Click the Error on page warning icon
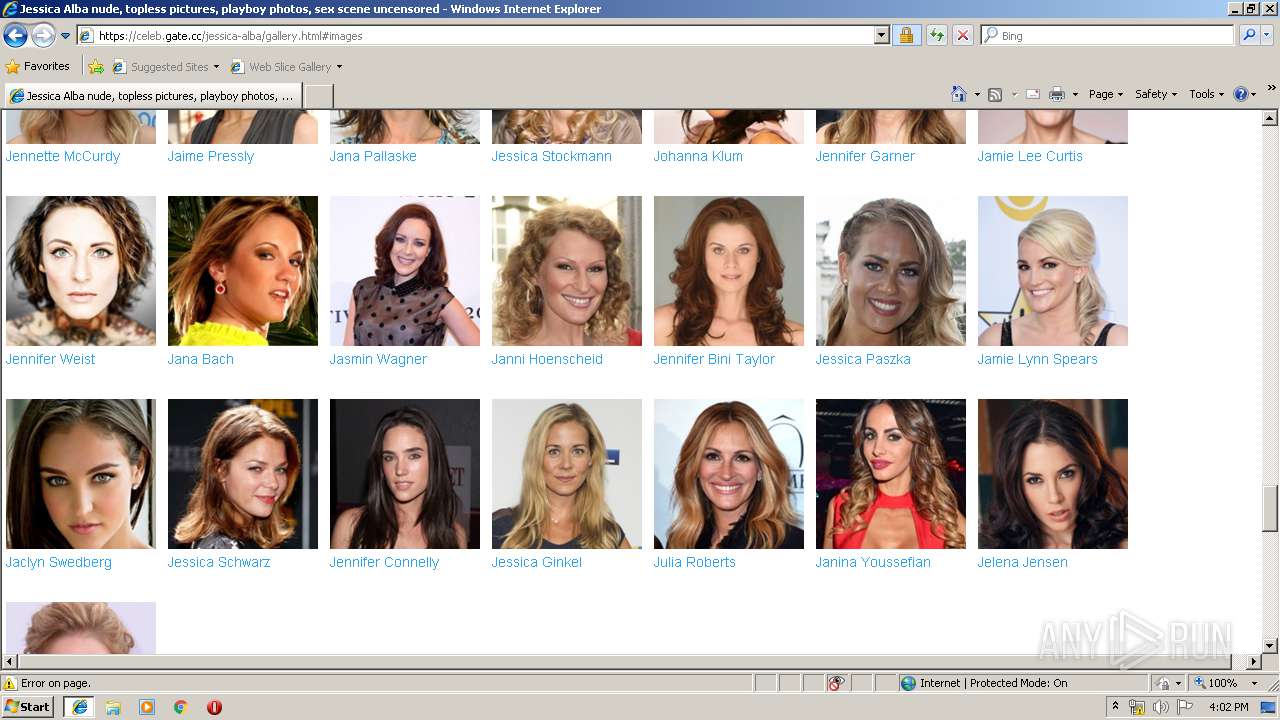Viewport: 1280px width, 720px height. tap(11, 683)
